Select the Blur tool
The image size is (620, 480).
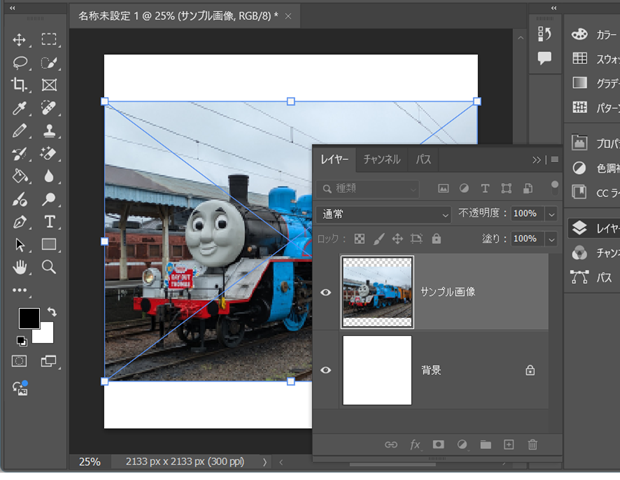(49, 176)
